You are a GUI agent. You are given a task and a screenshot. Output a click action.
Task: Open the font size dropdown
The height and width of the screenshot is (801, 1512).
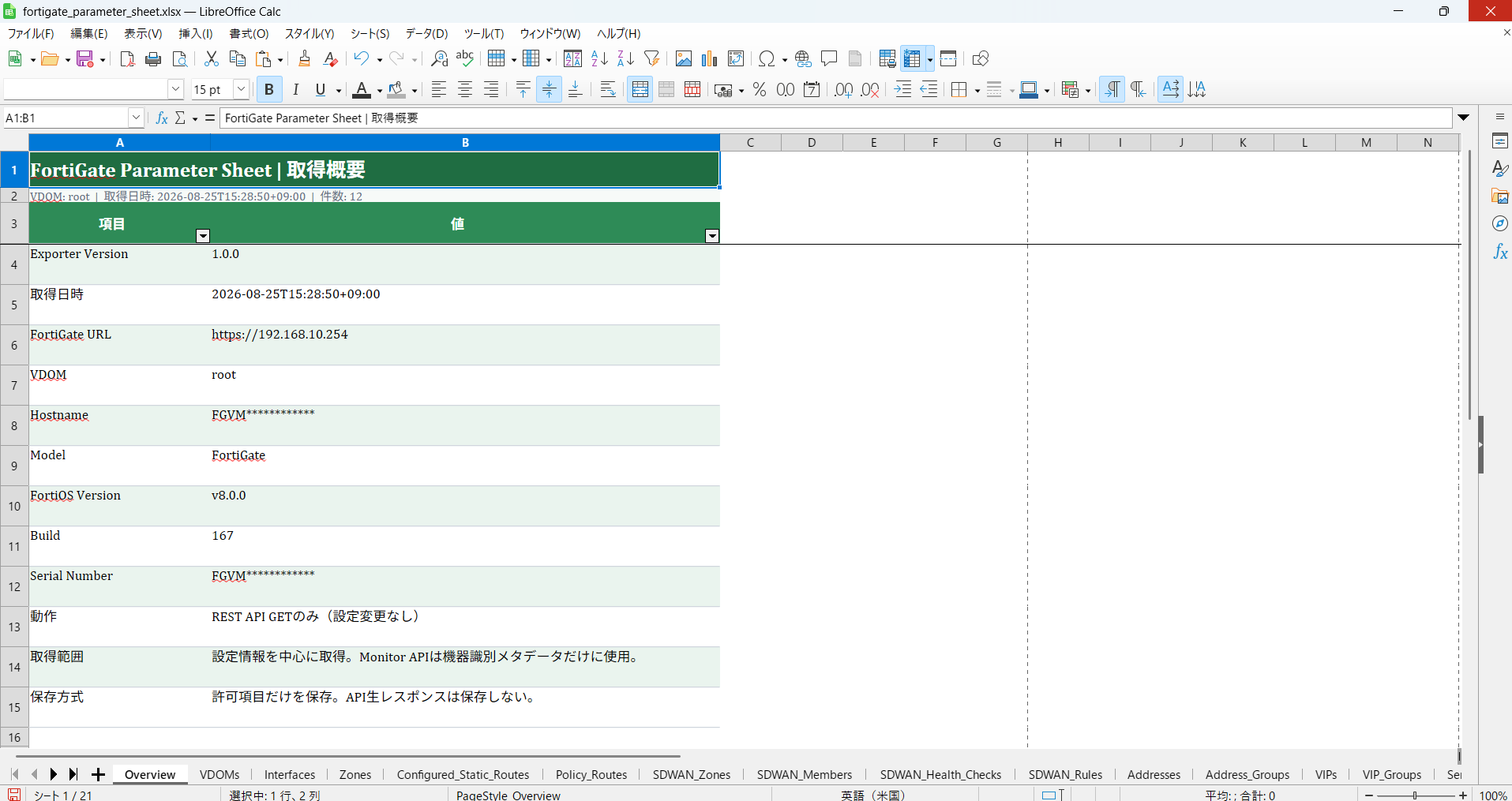pyautogui.click(x=242, y=90)
